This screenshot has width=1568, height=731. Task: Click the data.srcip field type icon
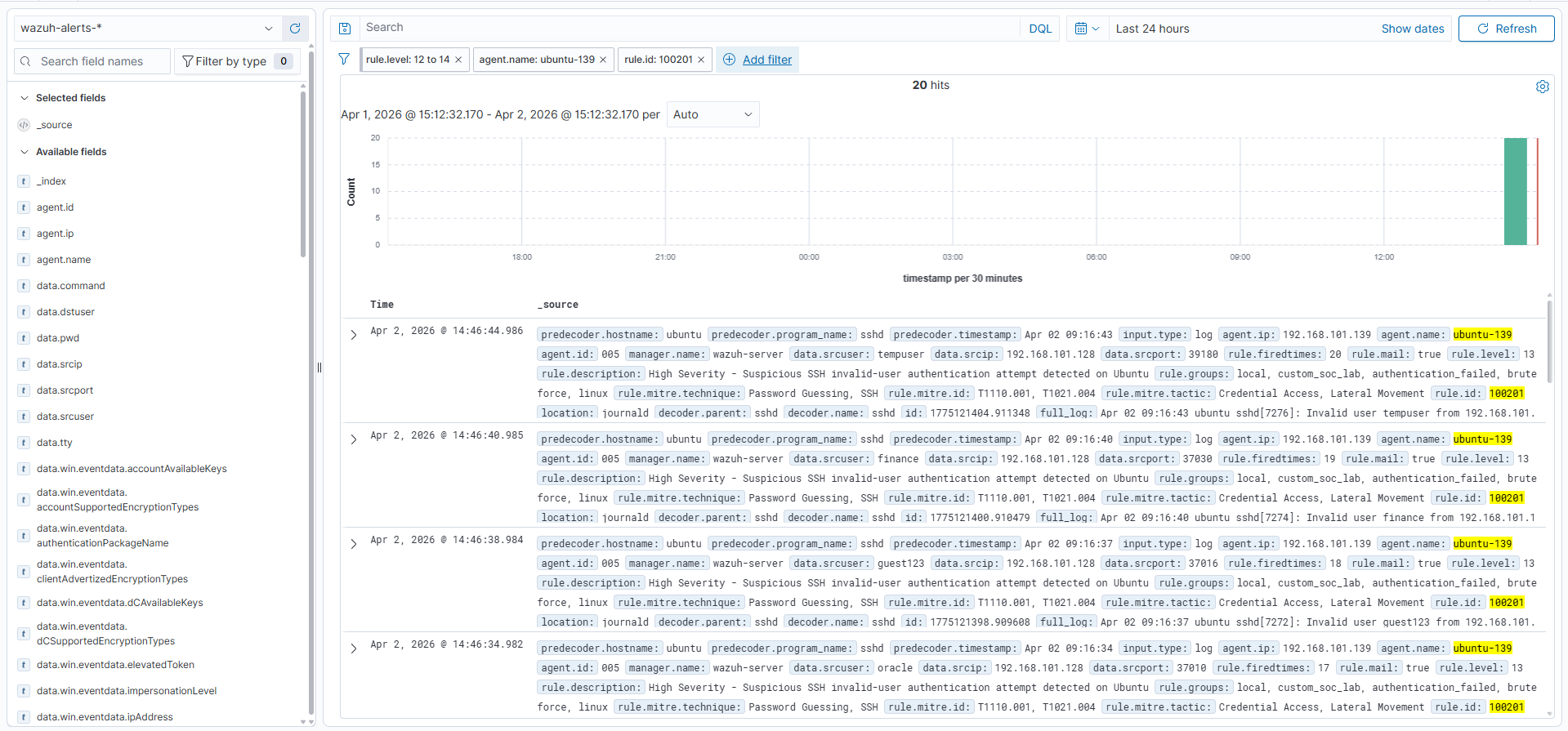pyautogui.click(x=24, y=364)
